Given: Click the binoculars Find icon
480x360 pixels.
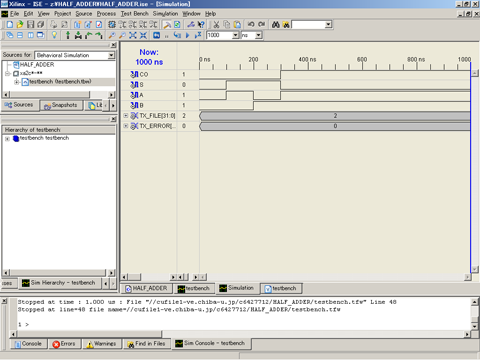Looking at the screenshot, I should [275, 24].
